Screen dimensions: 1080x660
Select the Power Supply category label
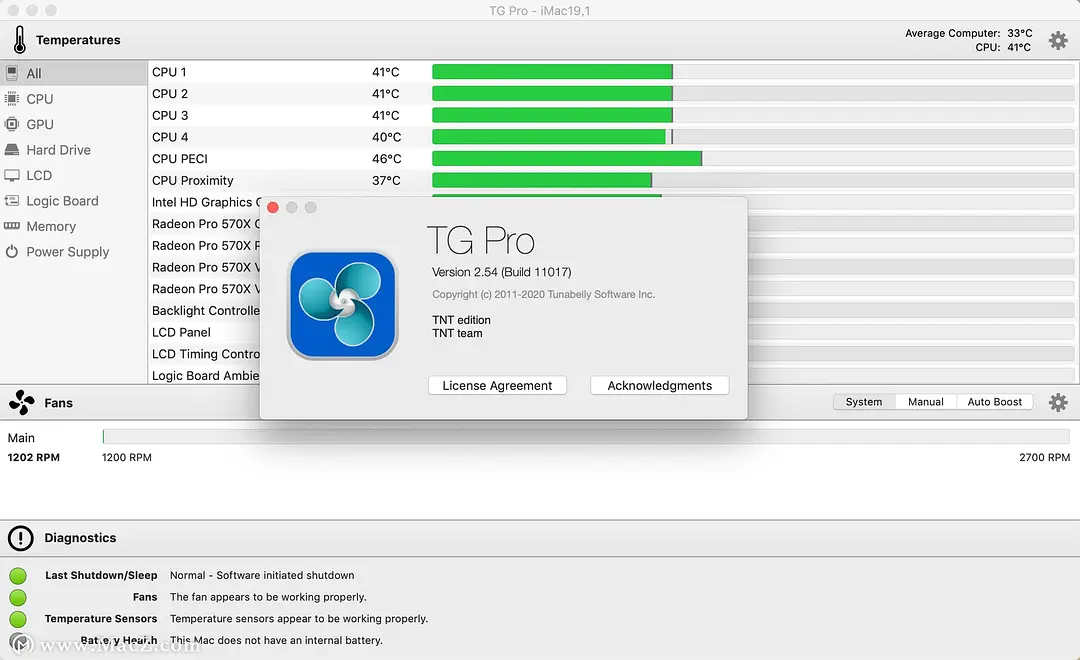click(x=68, y=251)
